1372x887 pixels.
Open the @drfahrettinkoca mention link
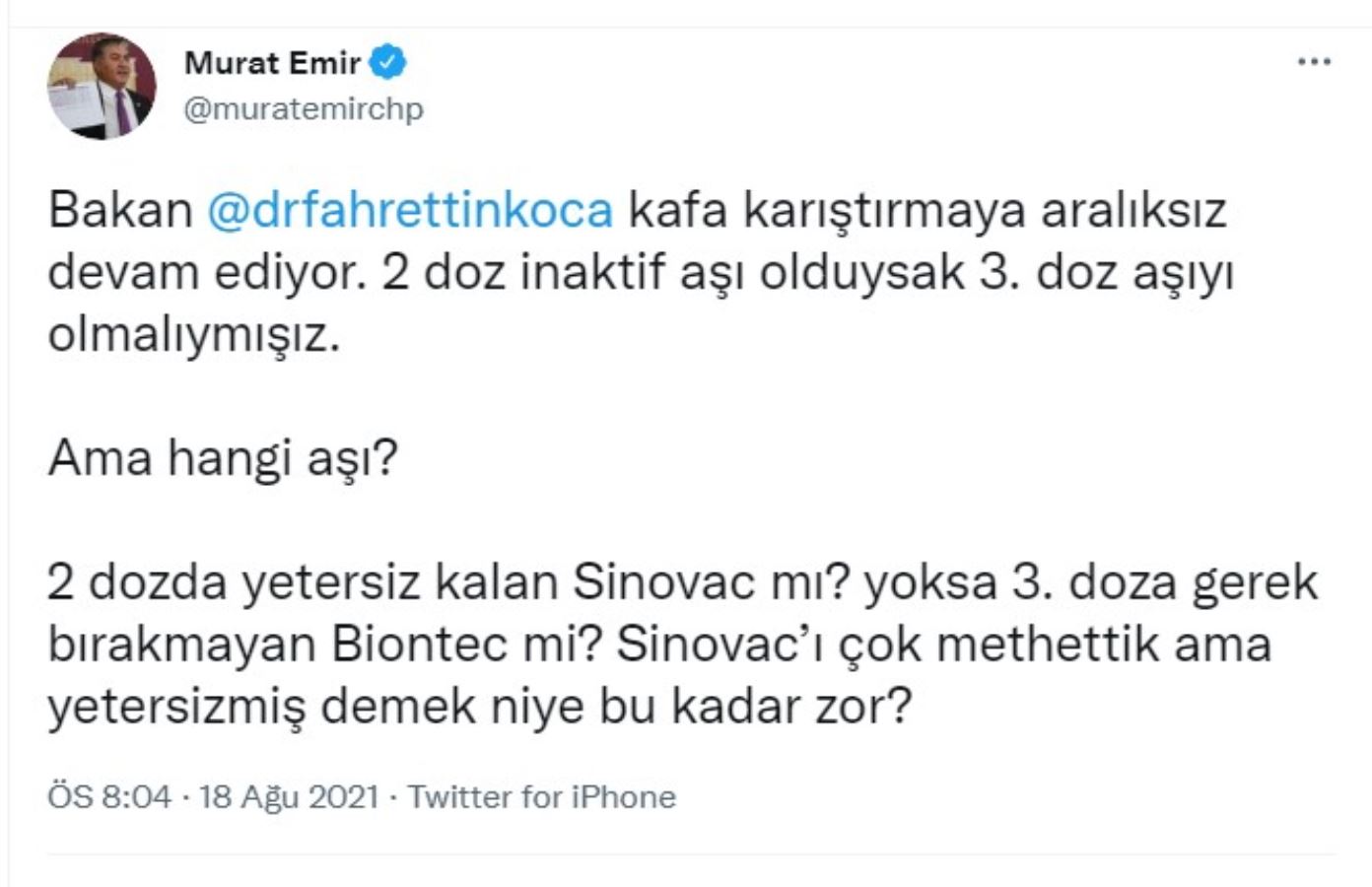coord(409,209)
